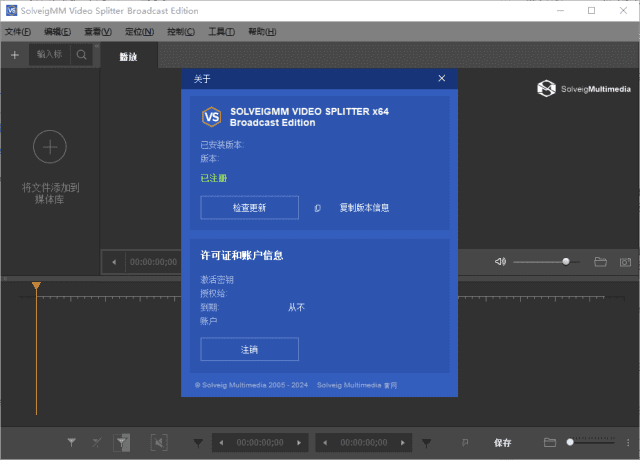Click the snapshot camera icon
The width and height of the screenshot is (640, 460).
coord(625,262)
